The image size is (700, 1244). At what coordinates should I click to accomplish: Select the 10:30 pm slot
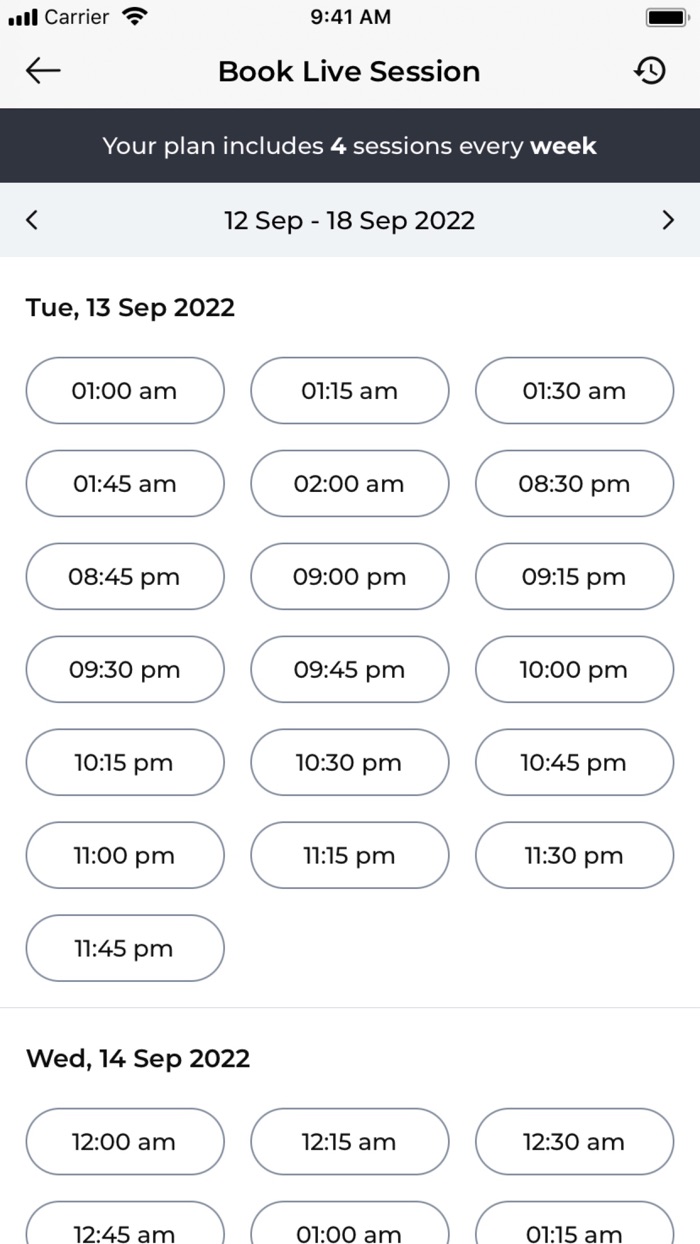coord(349,763)
